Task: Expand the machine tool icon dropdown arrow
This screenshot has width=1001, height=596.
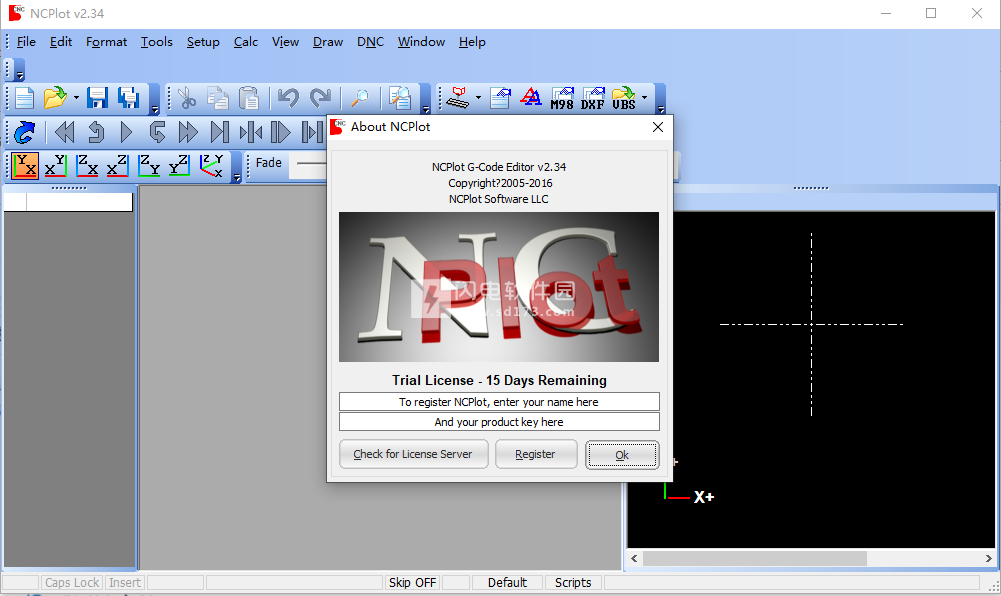Action: click(x=478, y=98)
